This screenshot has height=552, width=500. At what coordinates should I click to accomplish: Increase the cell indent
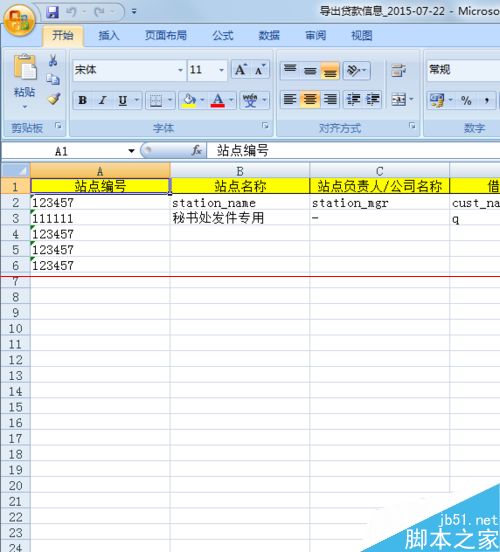click(373, 99)
